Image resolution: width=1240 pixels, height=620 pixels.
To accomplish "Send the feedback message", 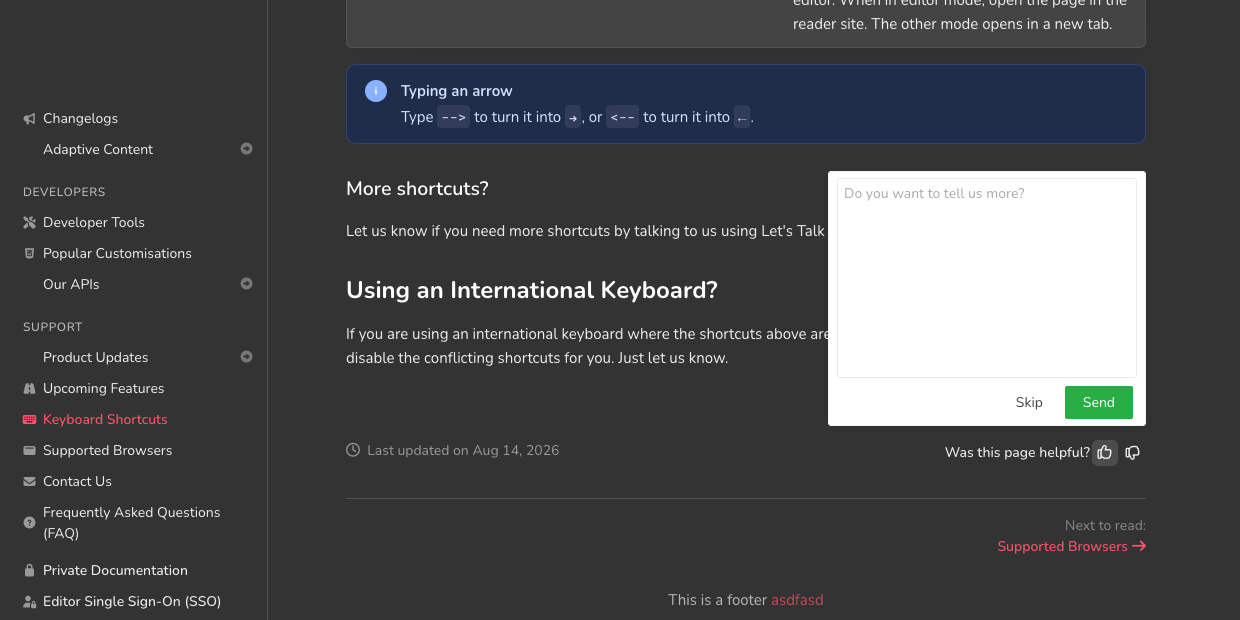I will 1099,402.
